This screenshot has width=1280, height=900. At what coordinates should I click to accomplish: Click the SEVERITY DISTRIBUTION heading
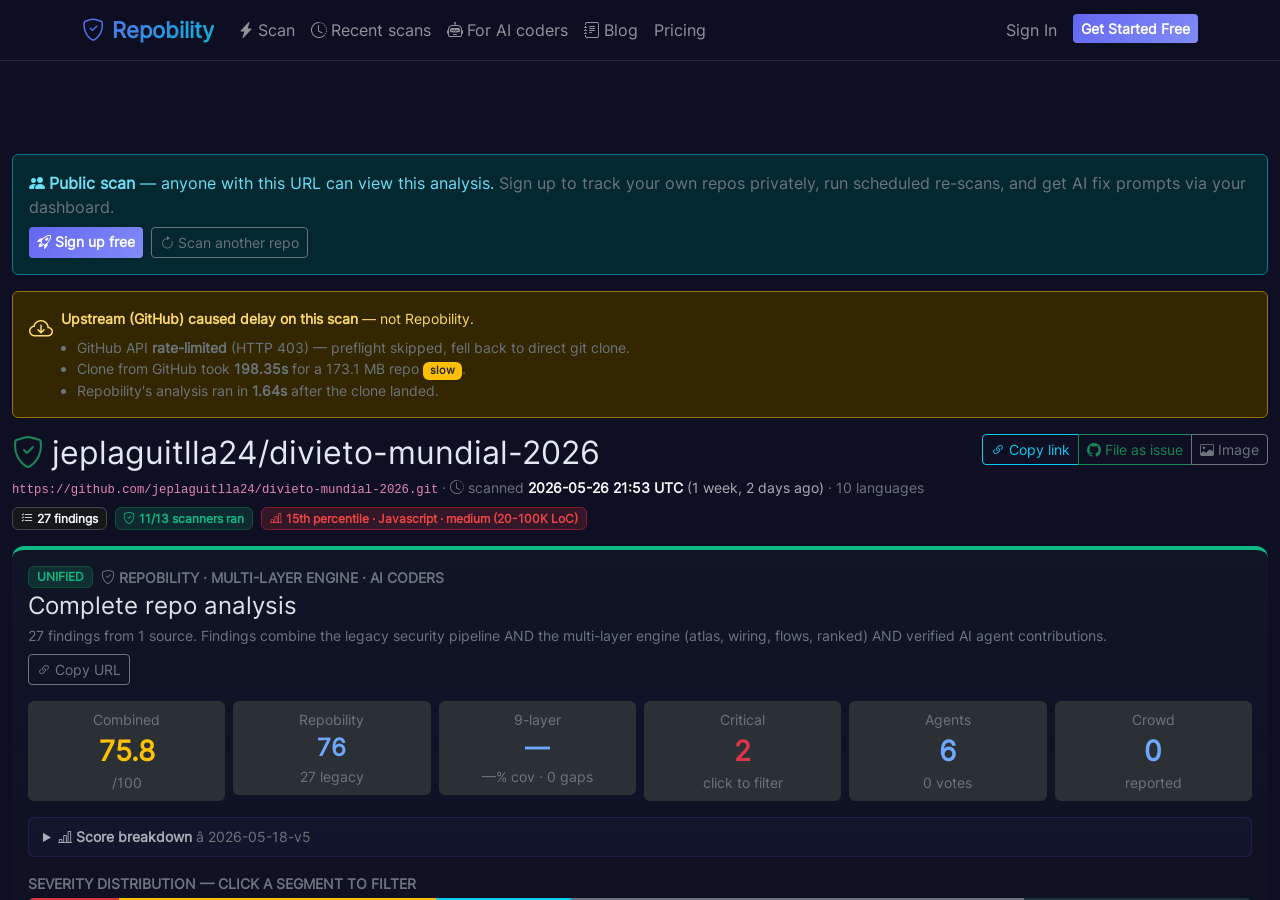point(222,884)
